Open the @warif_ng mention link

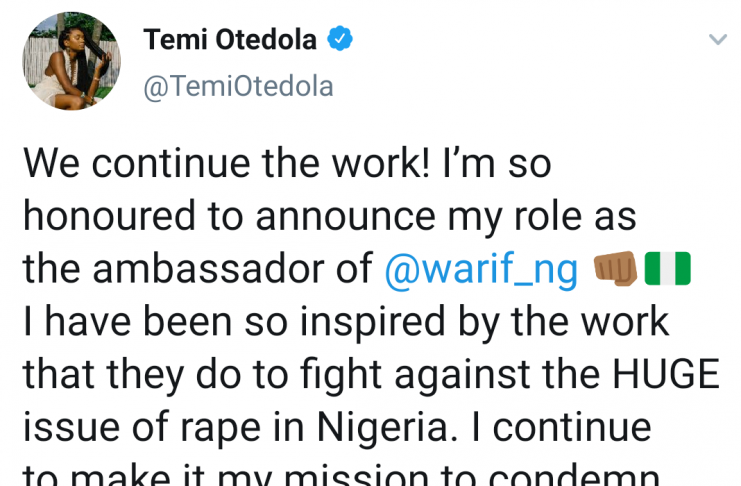coord(481,270)
